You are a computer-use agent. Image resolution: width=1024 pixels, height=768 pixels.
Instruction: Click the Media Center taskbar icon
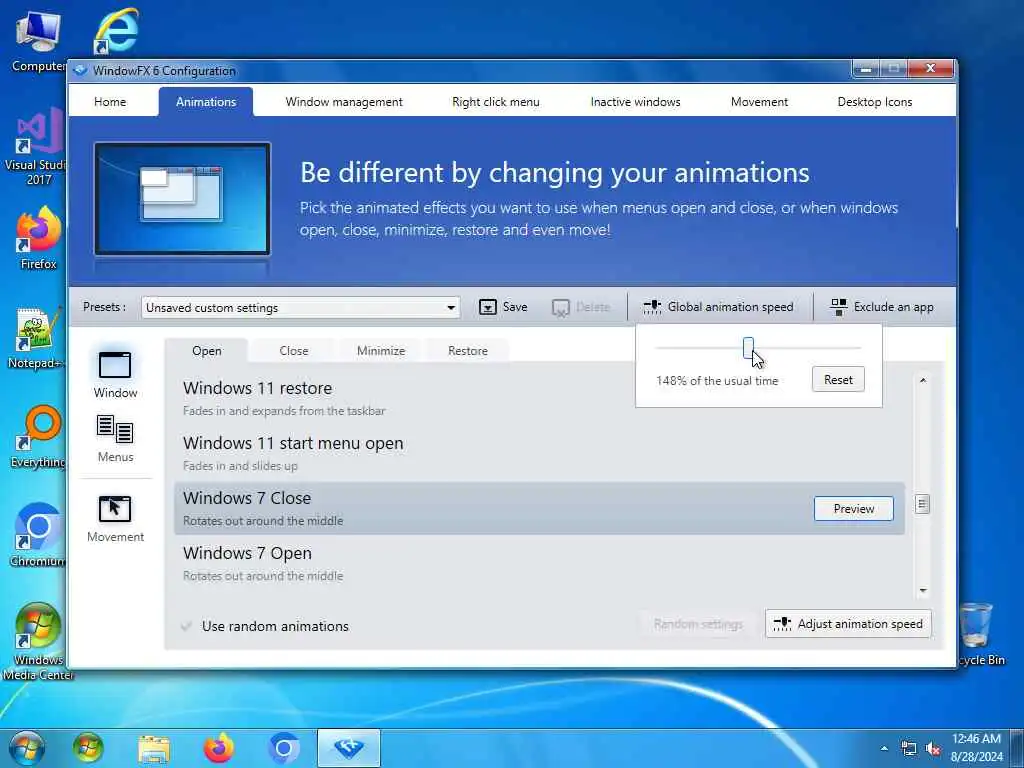[88, 748]
